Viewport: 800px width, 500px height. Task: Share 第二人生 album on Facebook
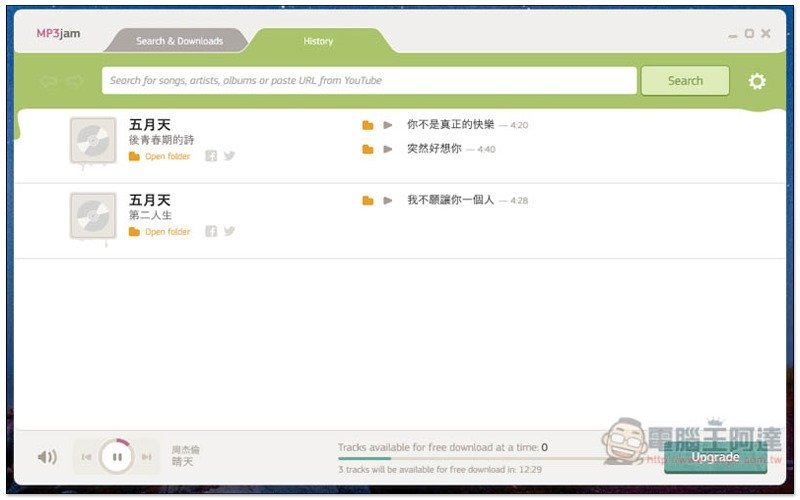click(x=211, y=232)
